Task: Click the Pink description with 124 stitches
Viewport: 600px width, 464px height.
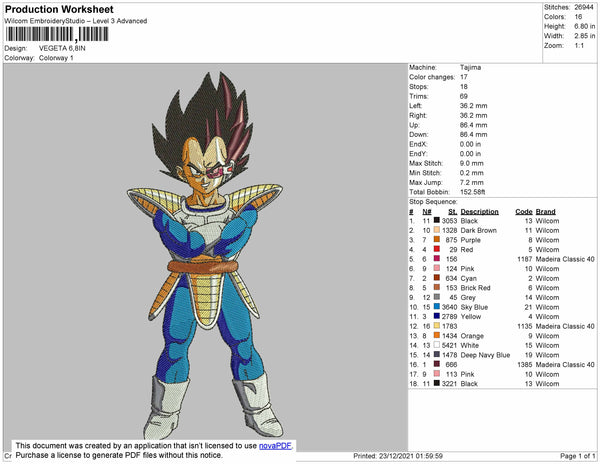Action: 467,269
